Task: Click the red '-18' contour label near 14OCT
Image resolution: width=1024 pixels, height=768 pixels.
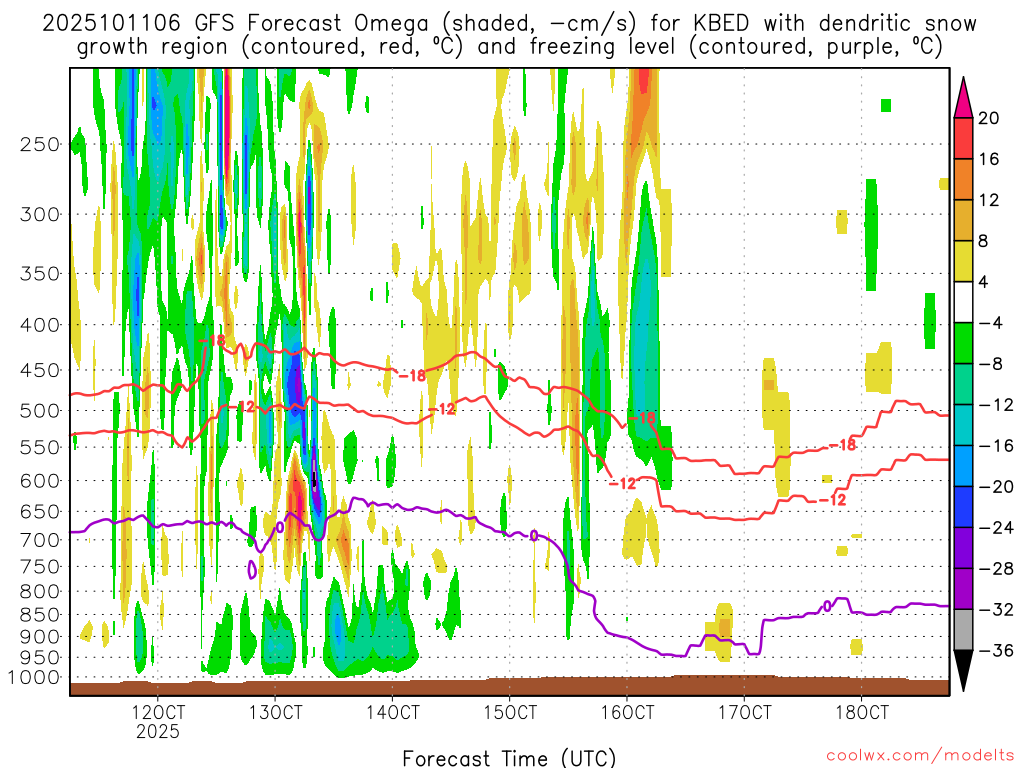Action: pyautogui.click(x=411, y=376)
